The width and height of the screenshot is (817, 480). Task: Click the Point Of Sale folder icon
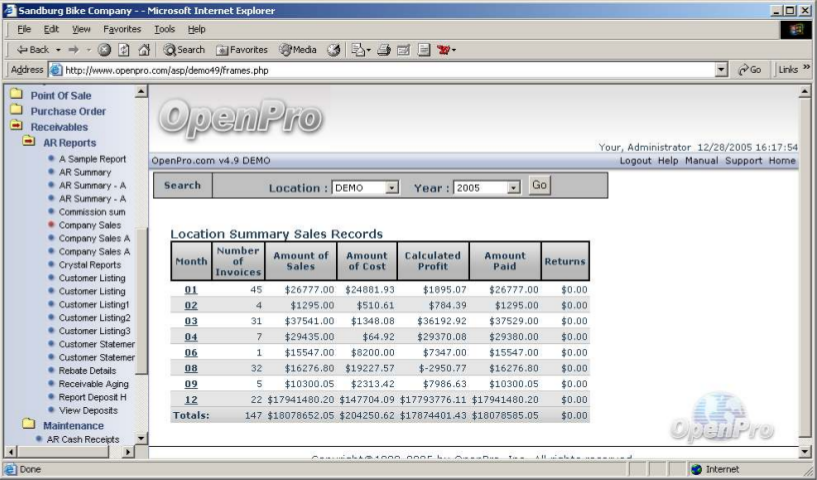17,94
